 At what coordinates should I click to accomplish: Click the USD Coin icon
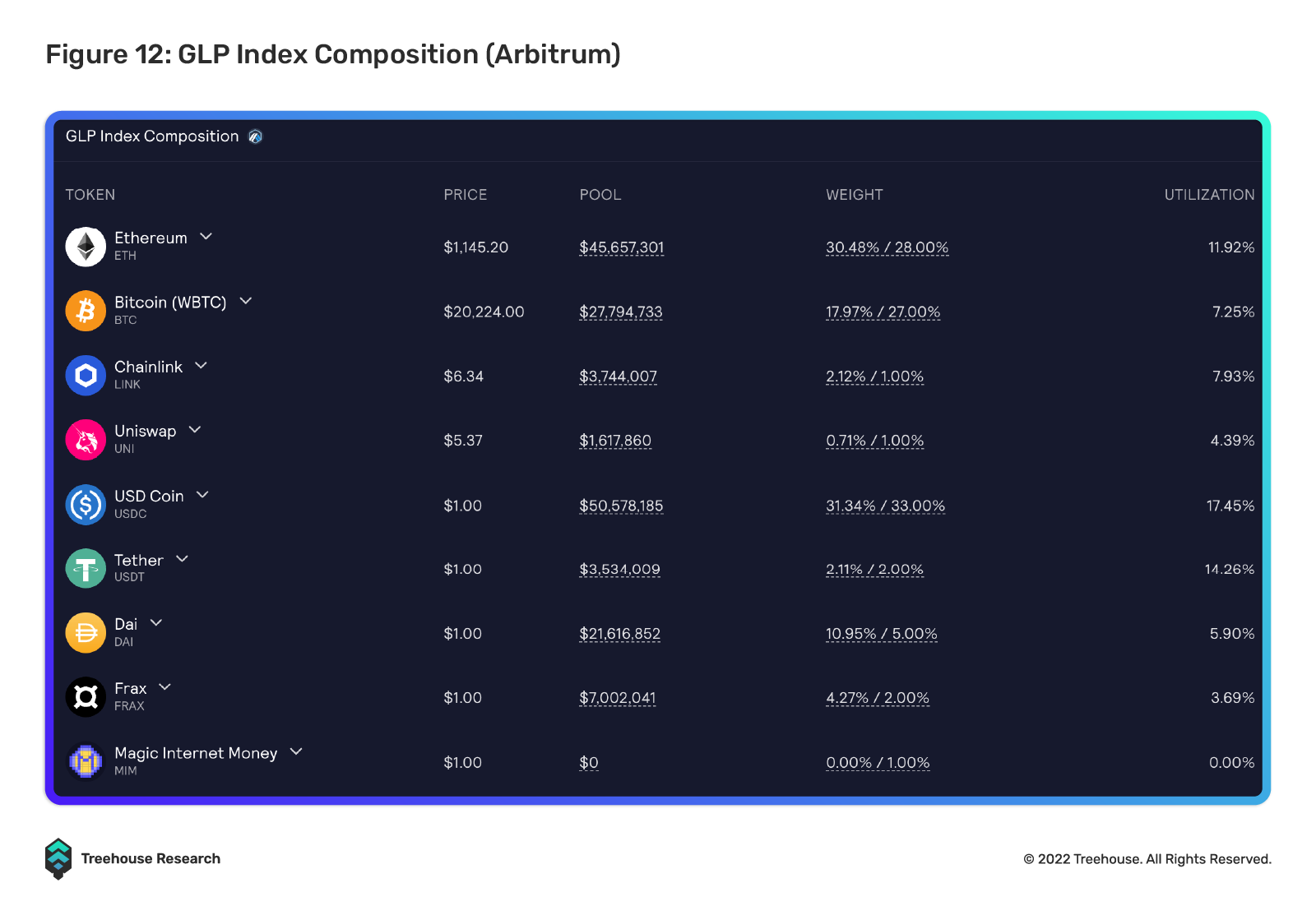click(86, 505)
